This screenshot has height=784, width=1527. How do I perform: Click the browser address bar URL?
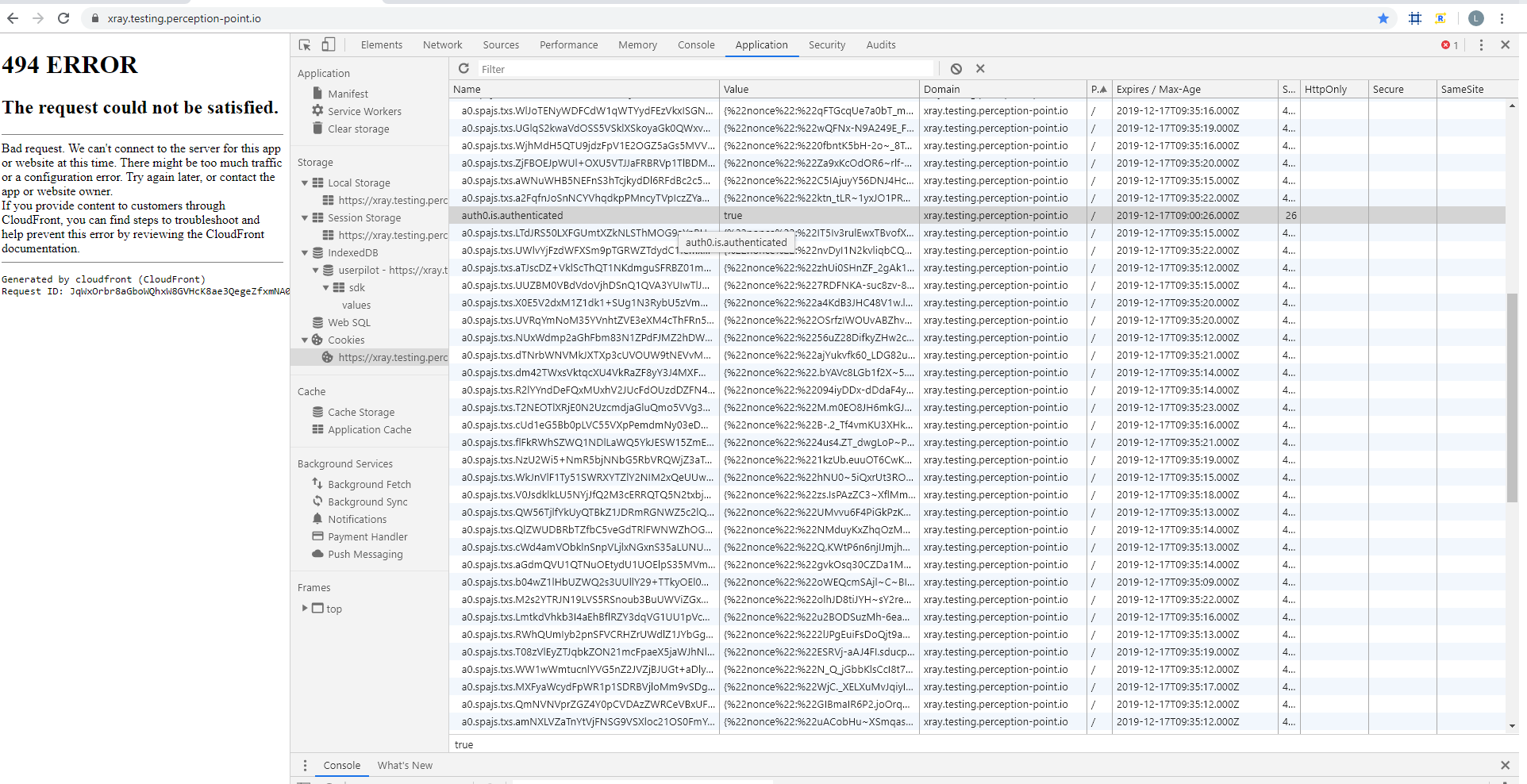click(x=184, y=18)
